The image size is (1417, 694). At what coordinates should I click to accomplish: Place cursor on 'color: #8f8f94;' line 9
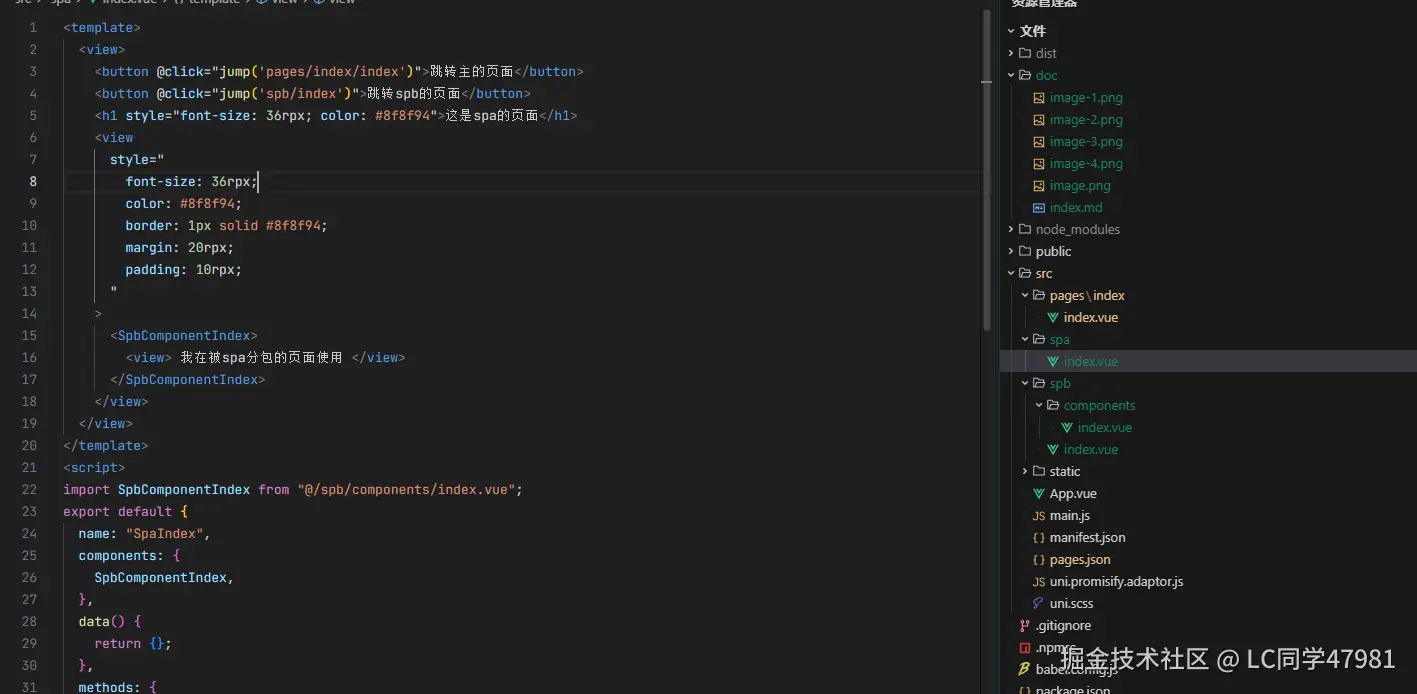(183, 203)
